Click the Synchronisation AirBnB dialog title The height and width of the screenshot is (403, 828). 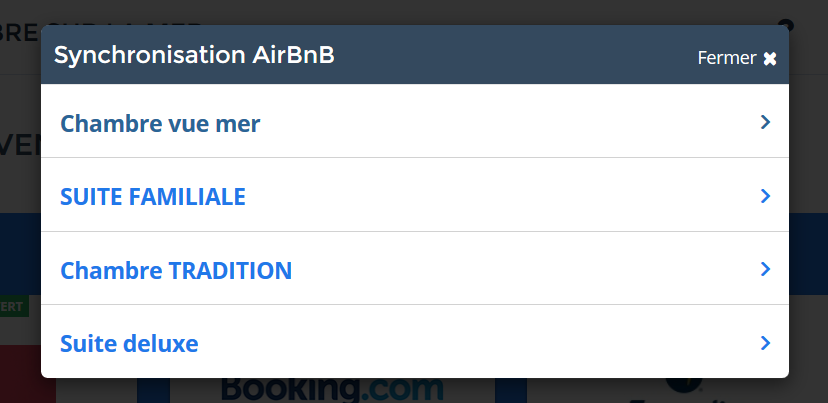click(x=194, y=55)
